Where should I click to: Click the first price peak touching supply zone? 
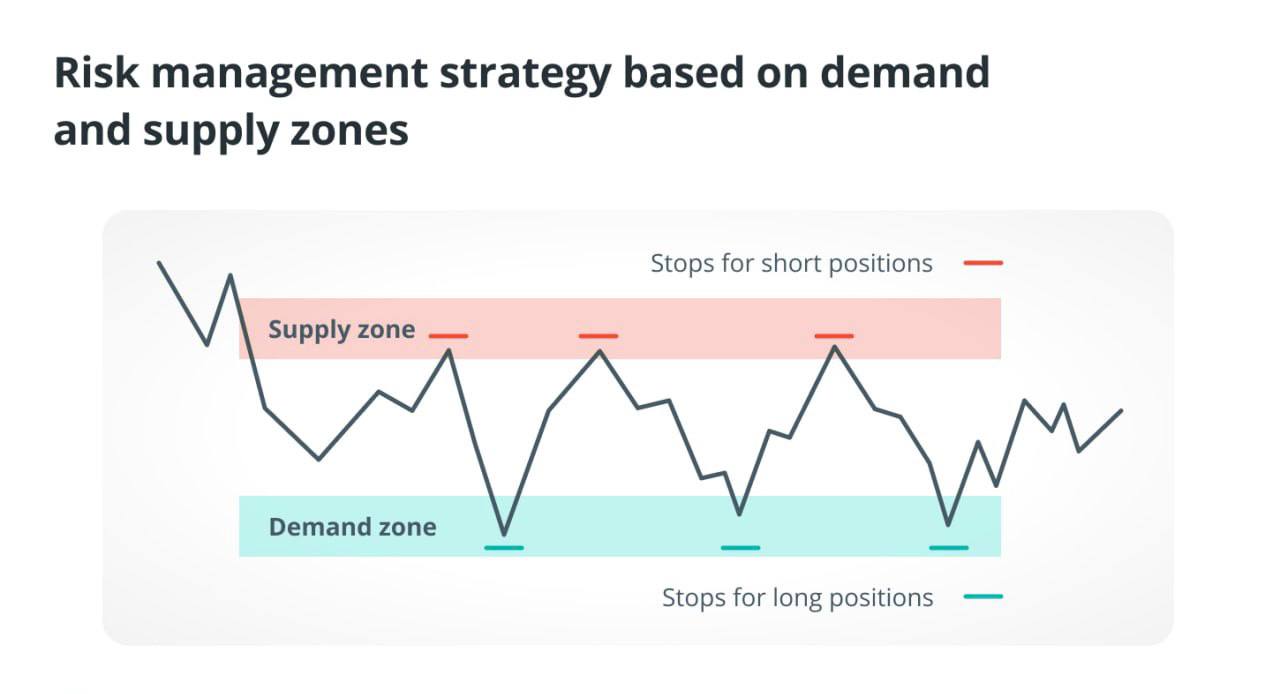[449, 350]
